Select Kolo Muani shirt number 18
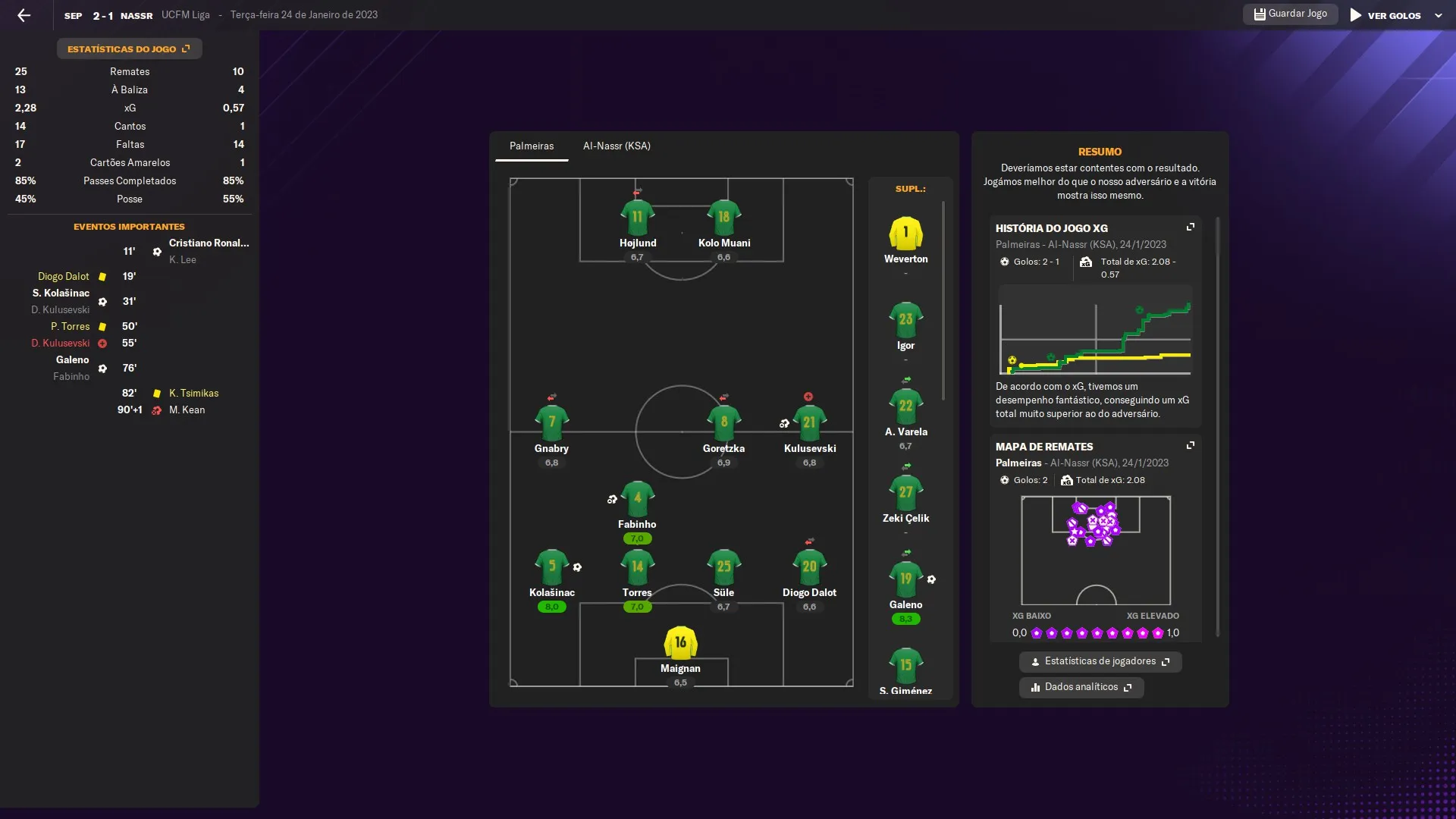This screenshot has width=1456, height=819. (x=723, y=218)
